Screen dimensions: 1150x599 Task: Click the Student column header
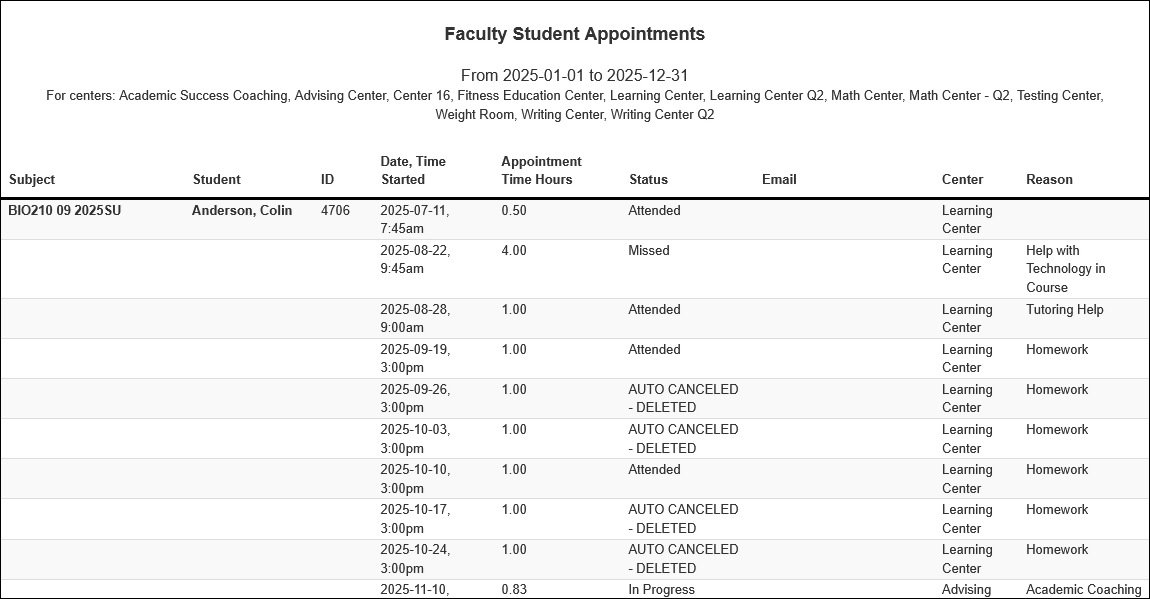click(216, 180)
